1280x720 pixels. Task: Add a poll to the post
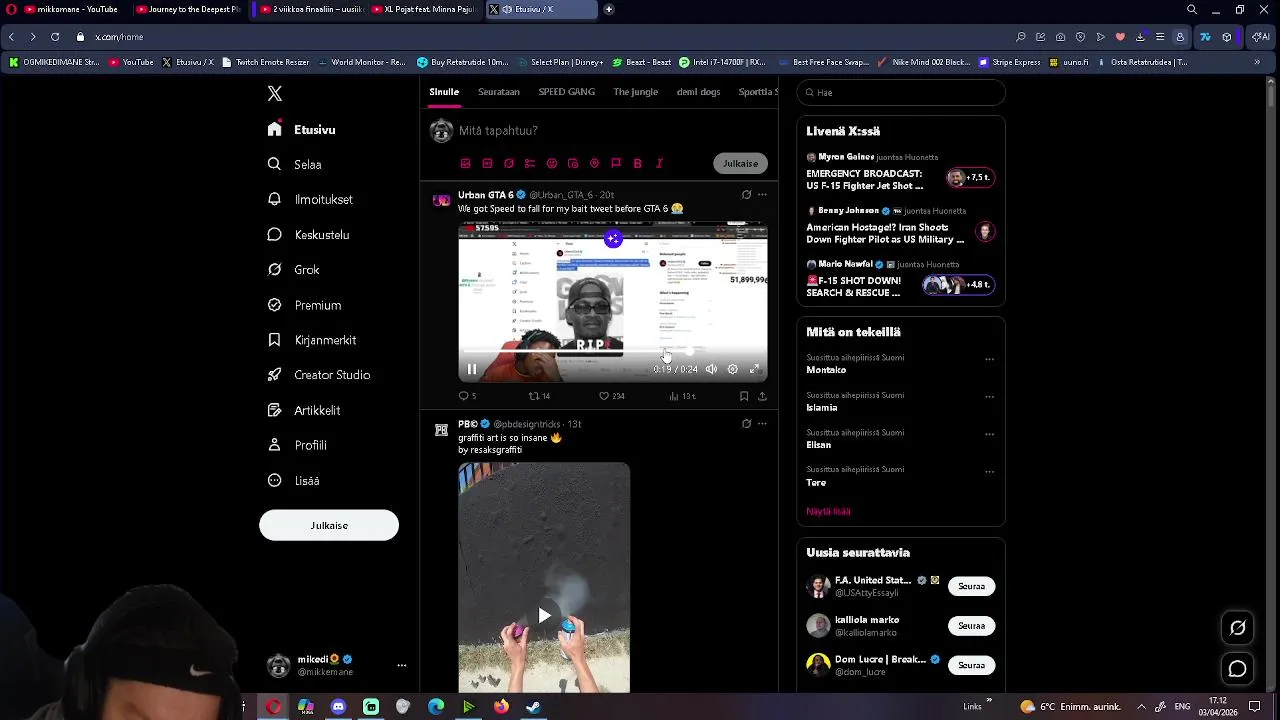click(x=530, y=163)
